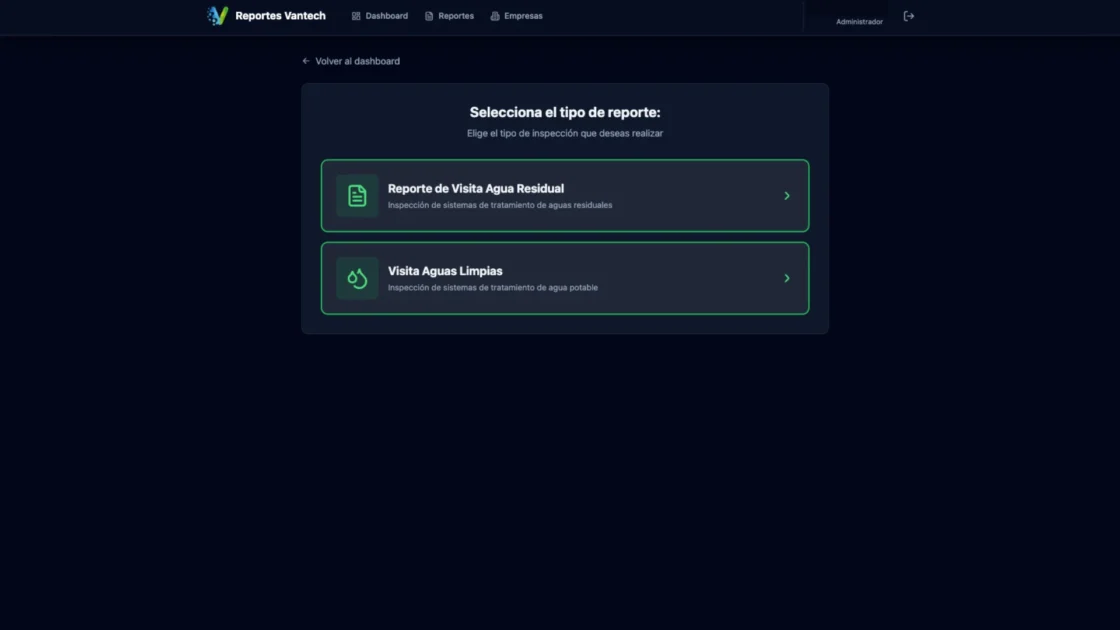Click the Aguas Limpias card description text
Image resolution: width=1120 pixels, height=630 pixels.
coord(493,288)
